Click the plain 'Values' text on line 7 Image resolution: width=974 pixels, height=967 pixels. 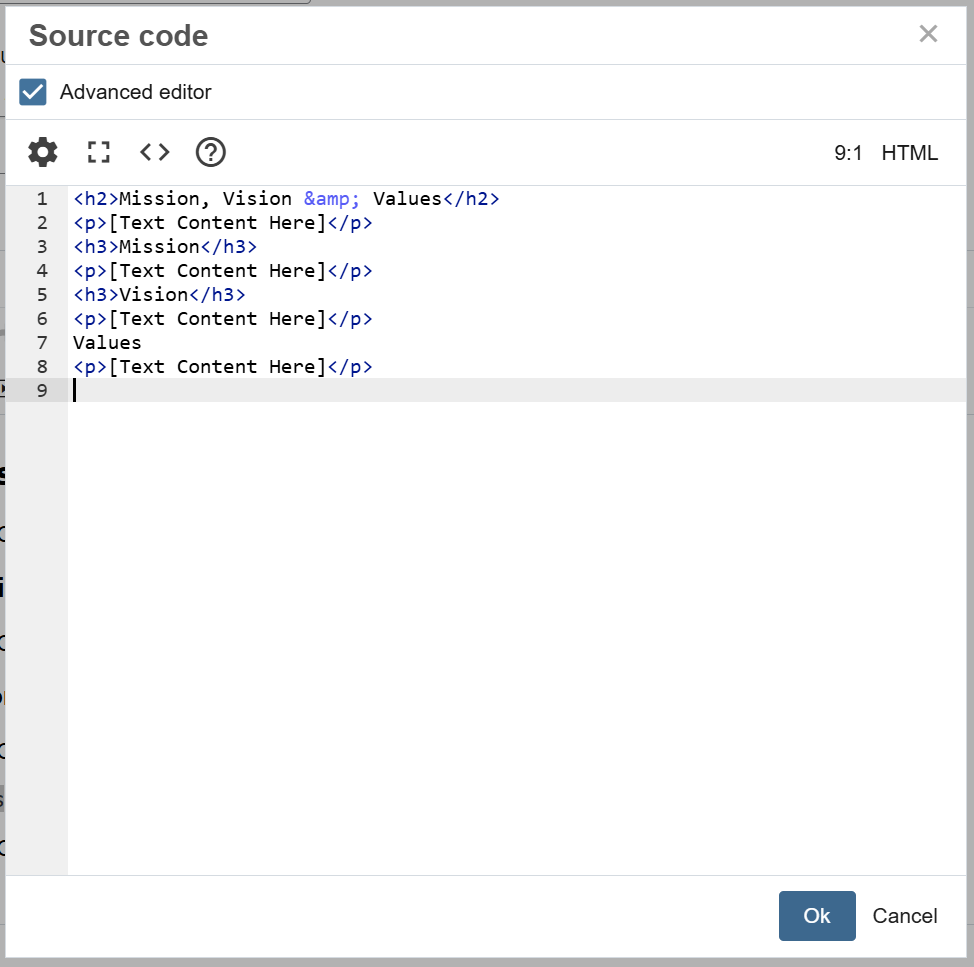click(107, 343)
